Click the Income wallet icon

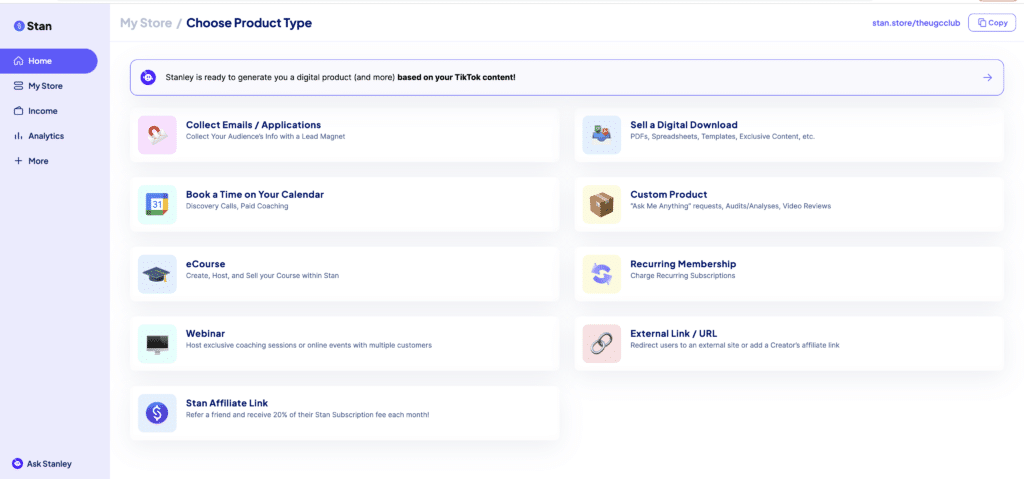pyautogui.click(x=18, y=111)
